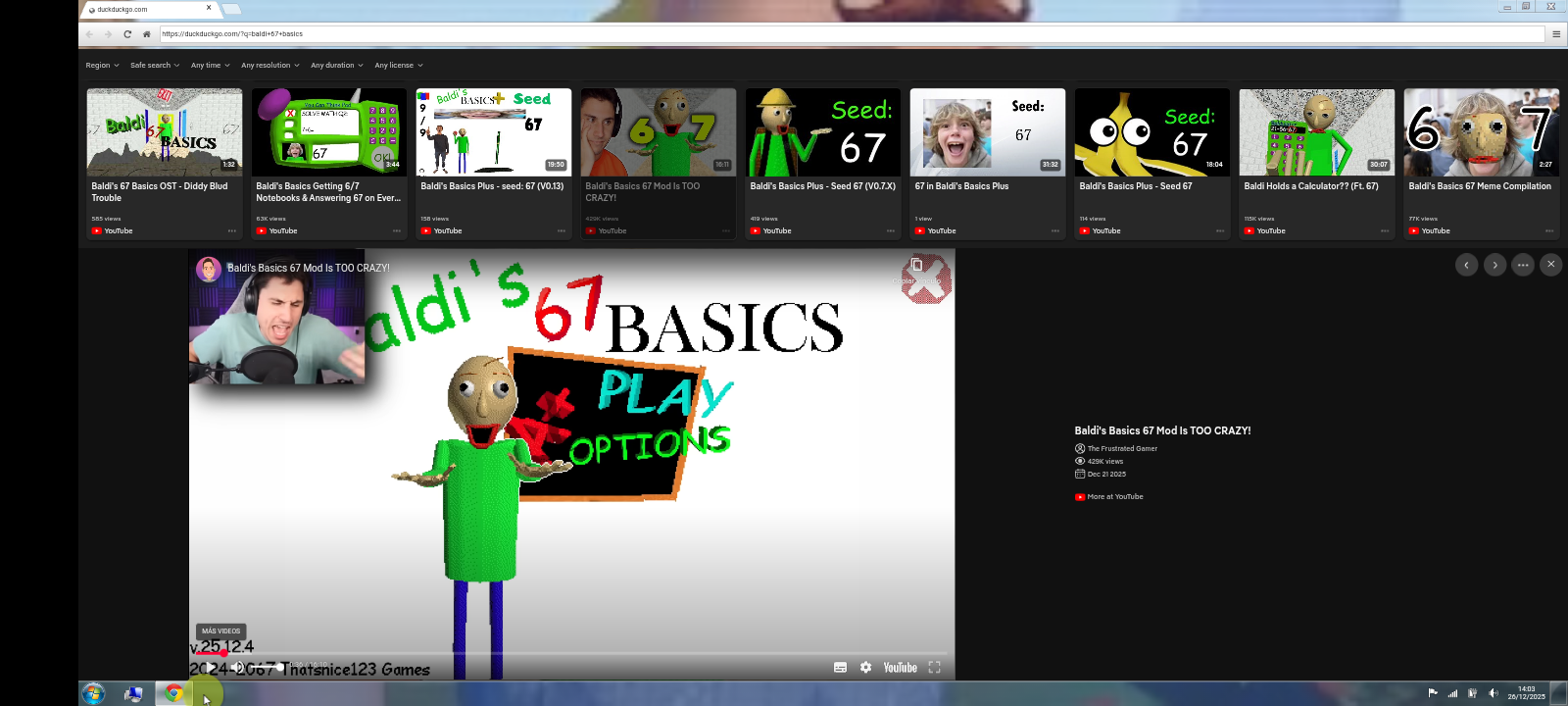Open more options in detail panel
The image size is (1568, 706).
1523,265
